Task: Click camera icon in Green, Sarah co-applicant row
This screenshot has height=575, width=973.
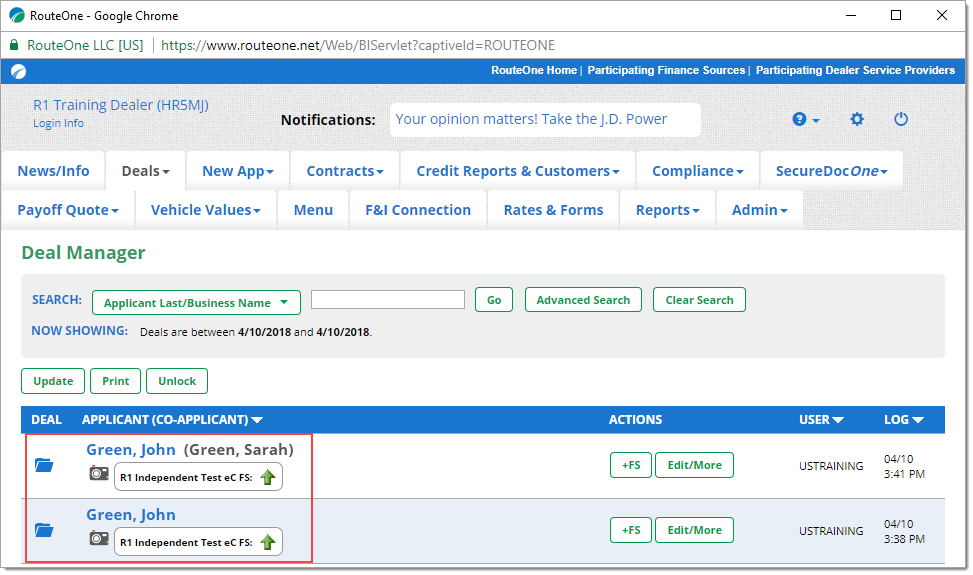Action: tap(99, 474)
